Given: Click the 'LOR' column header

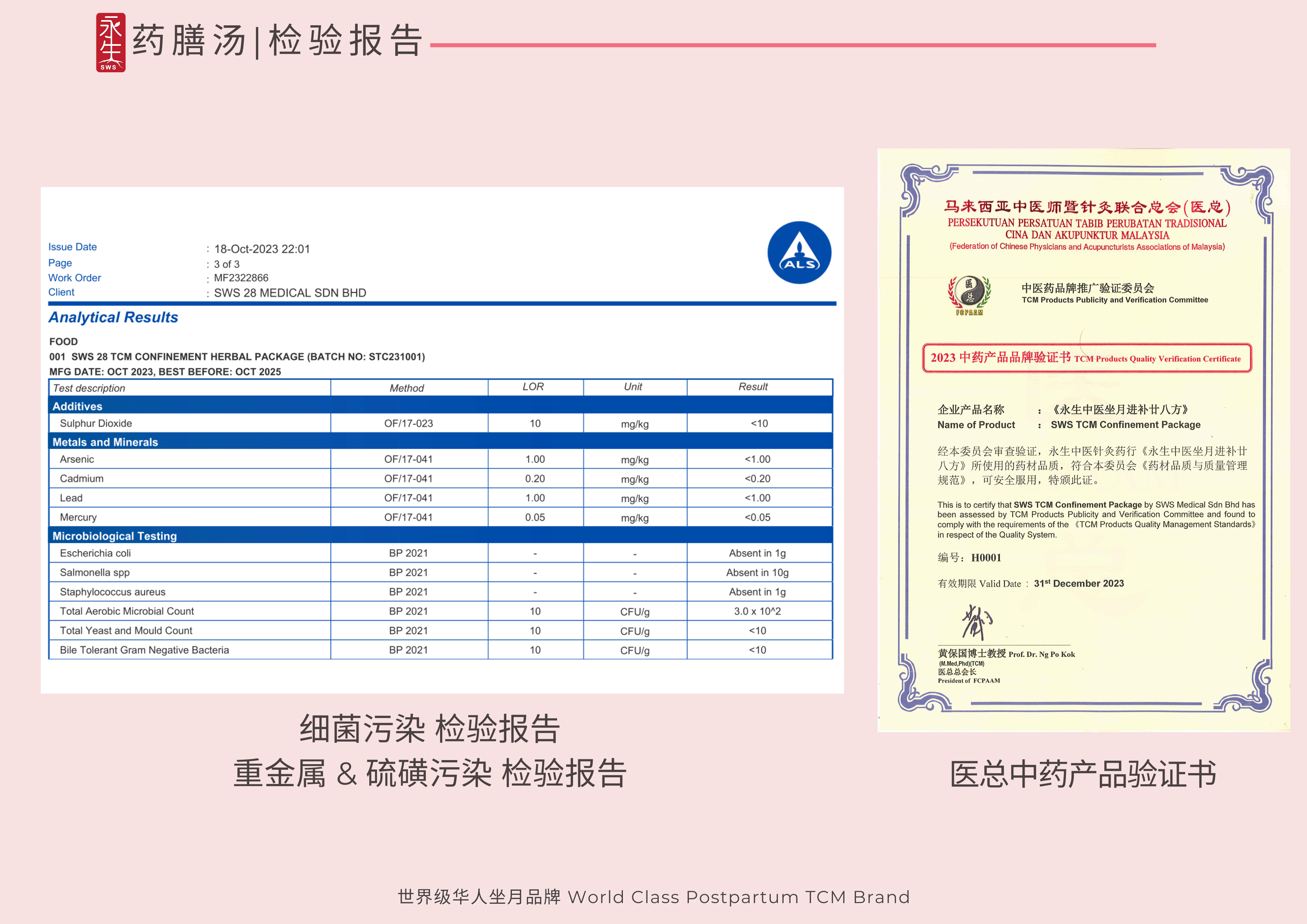Looking at the screenshot, I should 533,387.
